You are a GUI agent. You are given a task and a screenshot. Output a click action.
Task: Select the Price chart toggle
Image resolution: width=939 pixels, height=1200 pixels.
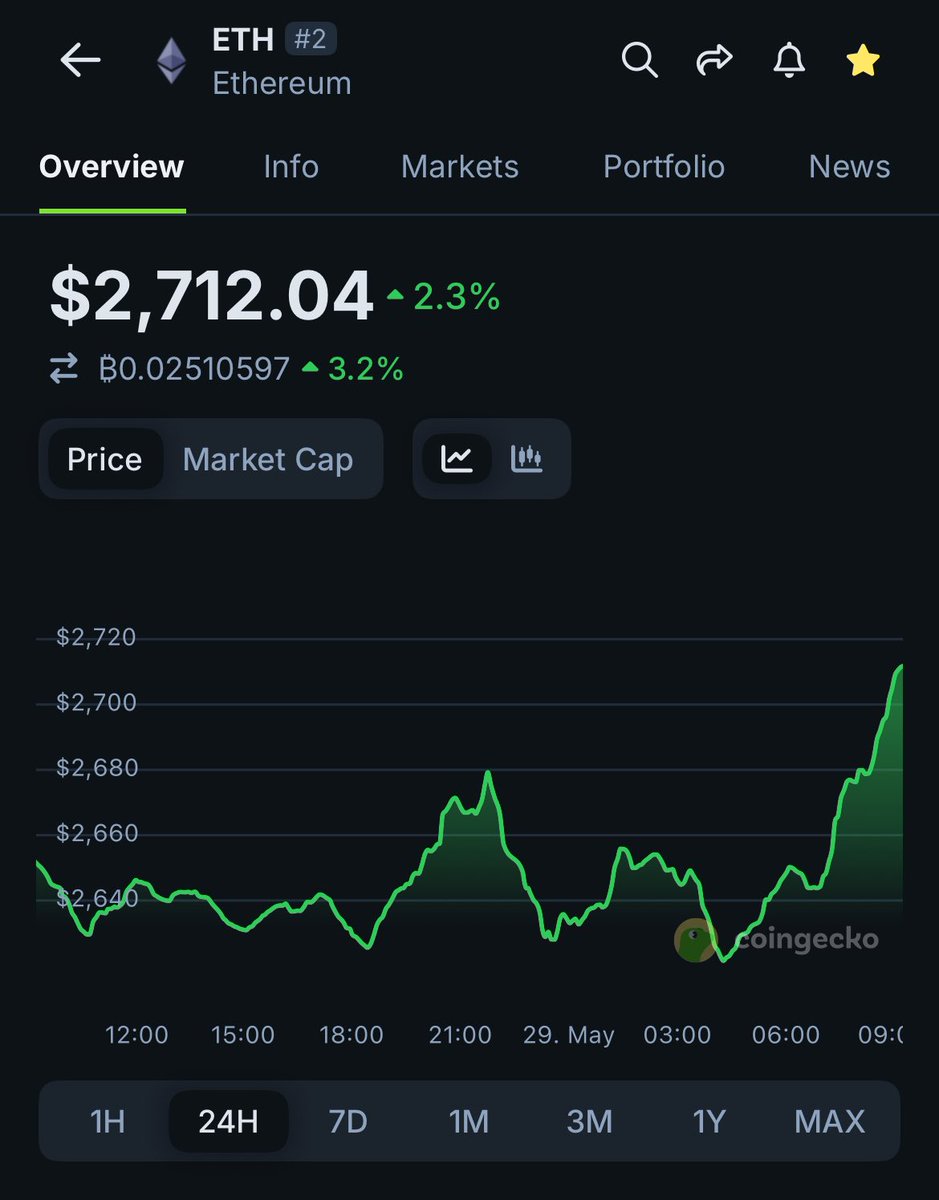(104, 459)
